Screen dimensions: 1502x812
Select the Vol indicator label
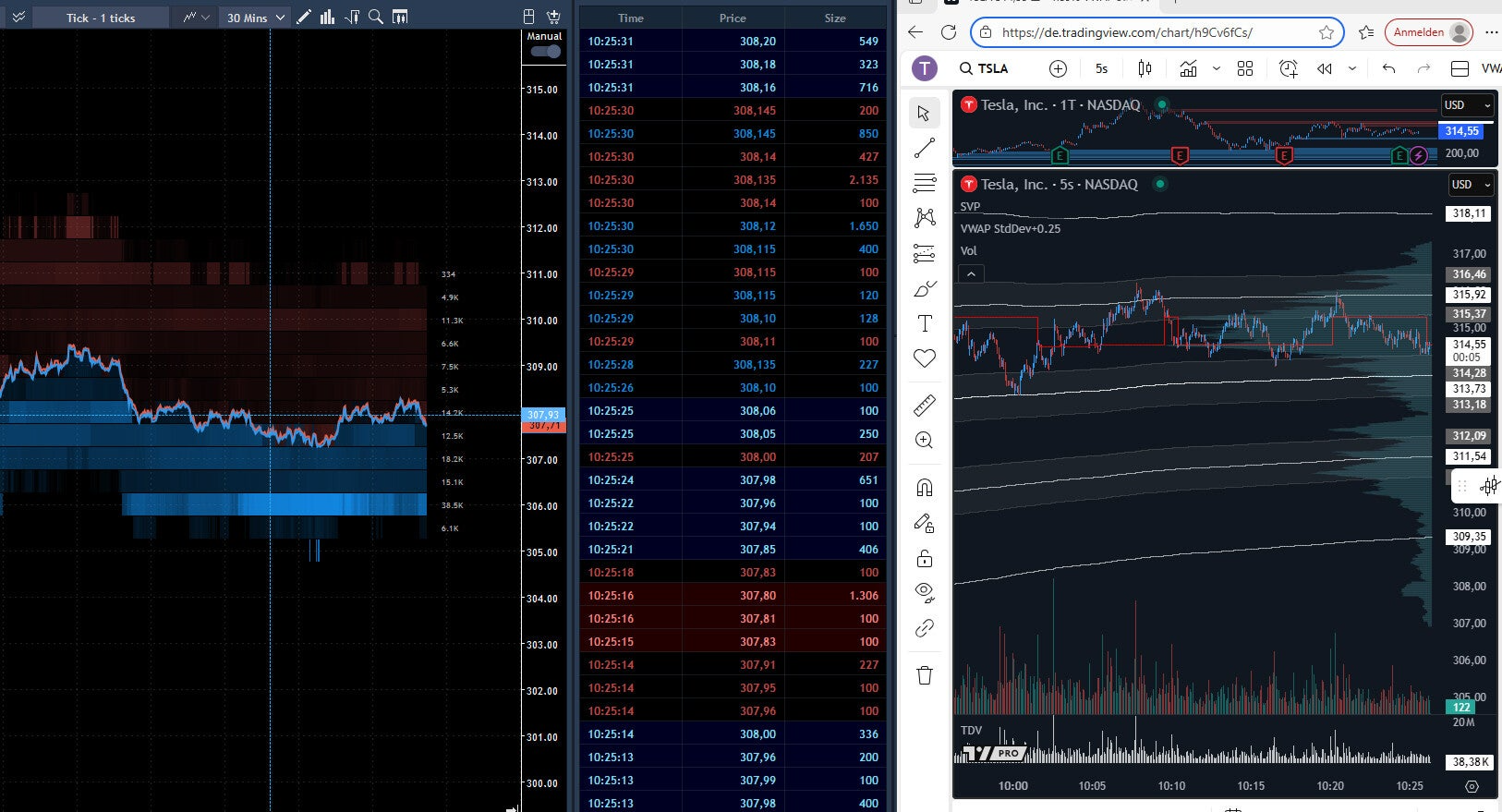click(968, 251)
